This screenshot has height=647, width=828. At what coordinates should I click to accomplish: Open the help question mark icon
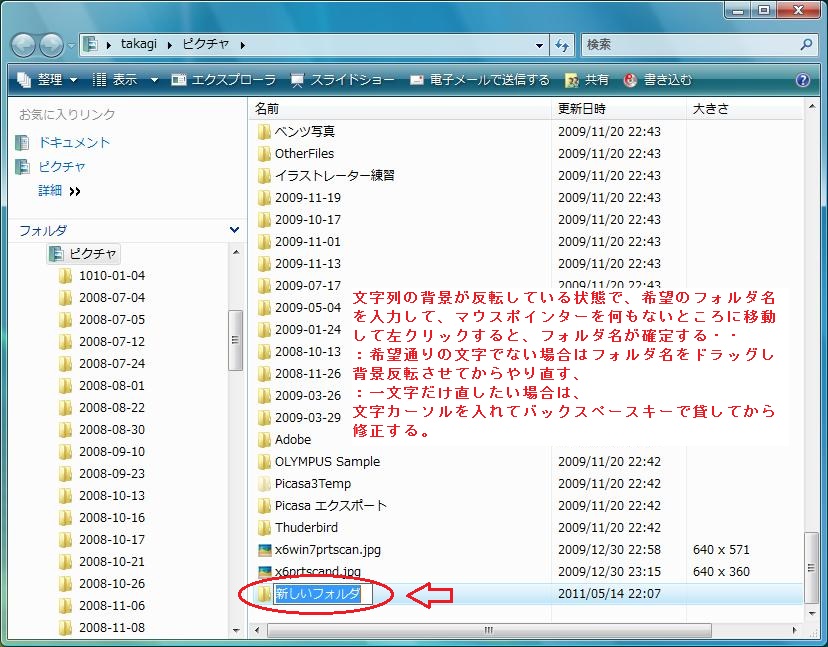803,80
